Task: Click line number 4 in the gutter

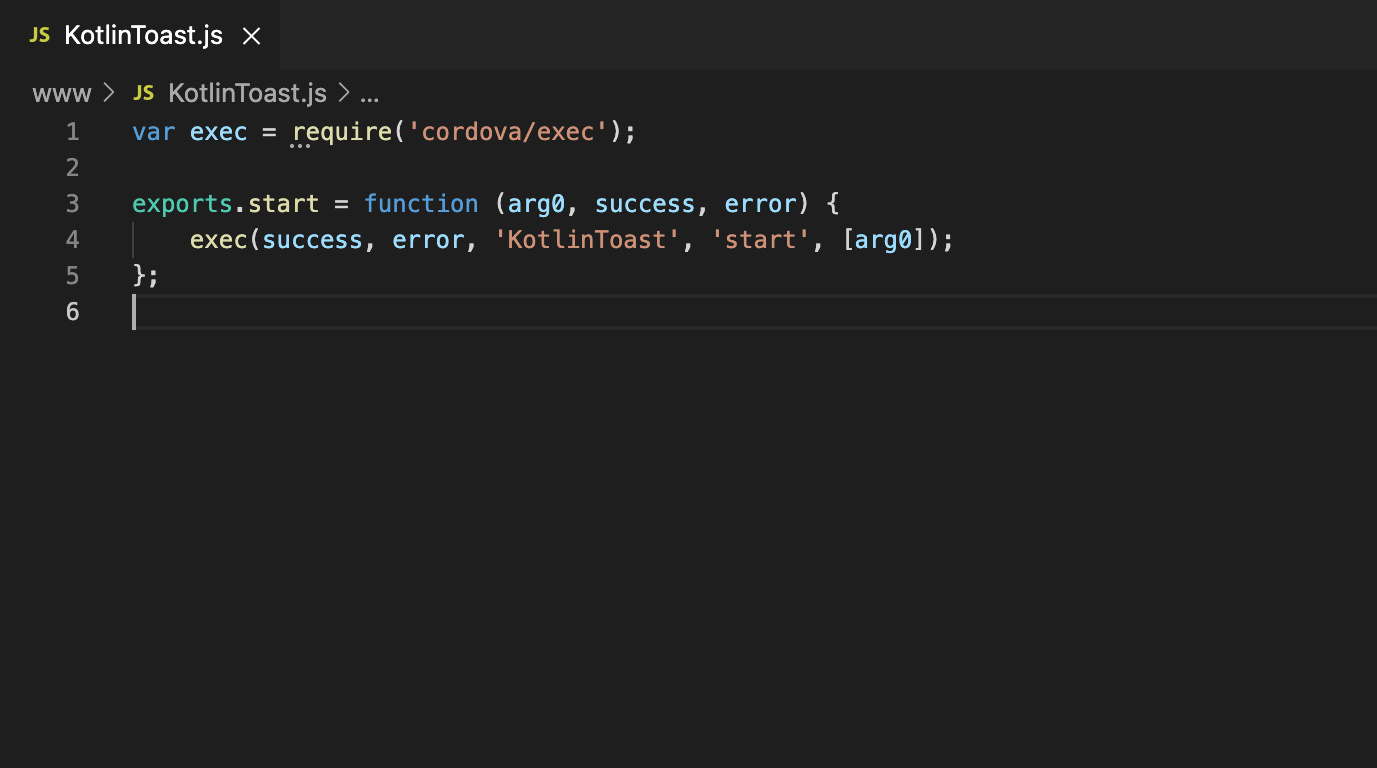Action: [72, 240]
